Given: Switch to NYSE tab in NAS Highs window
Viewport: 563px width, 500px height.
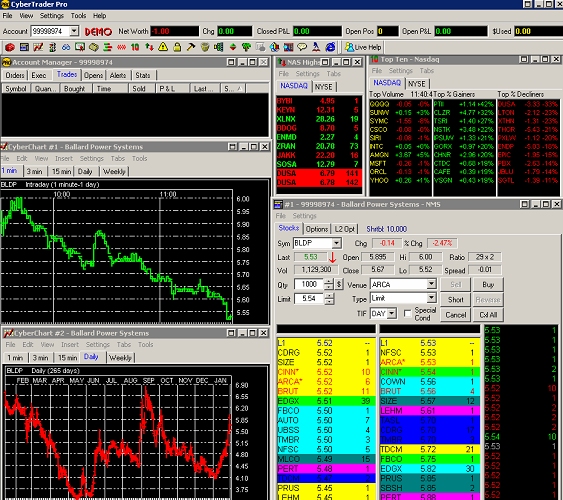Looking at the screenshot, I should [x=324, y=87].
